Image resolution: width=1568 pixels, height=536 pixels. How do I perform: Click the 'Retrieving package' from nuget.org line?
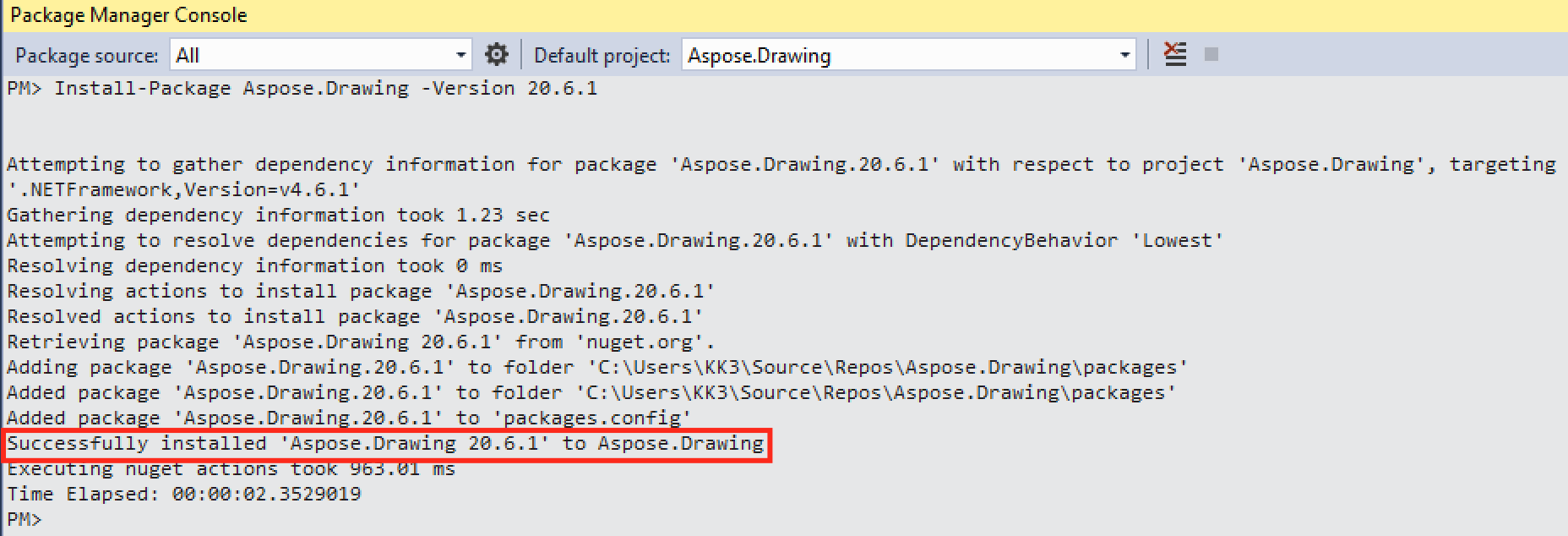click(x=361, y=342)
